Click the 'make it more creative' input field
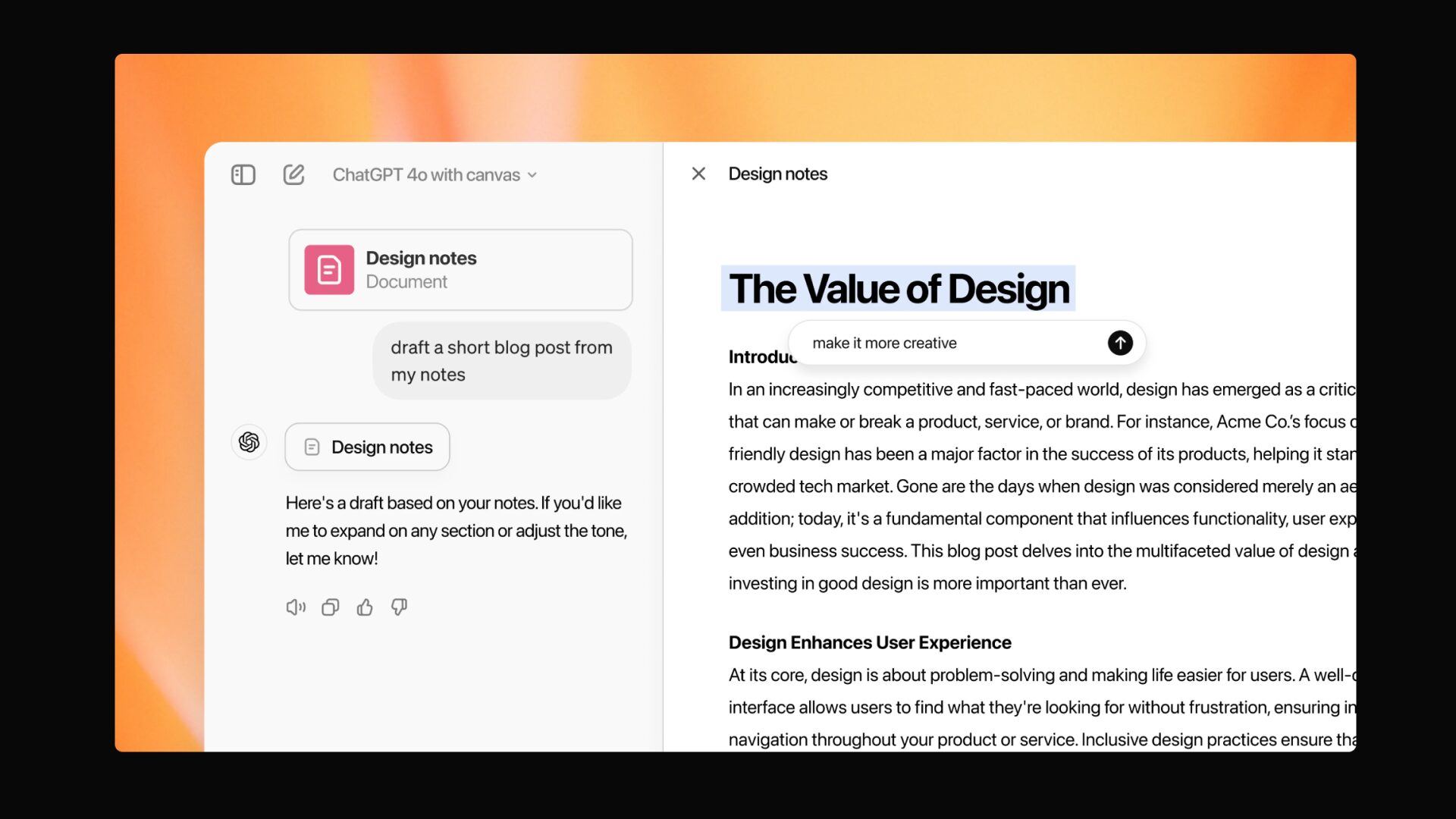This screenshot has width=1456, height=819. click(948, 343)
